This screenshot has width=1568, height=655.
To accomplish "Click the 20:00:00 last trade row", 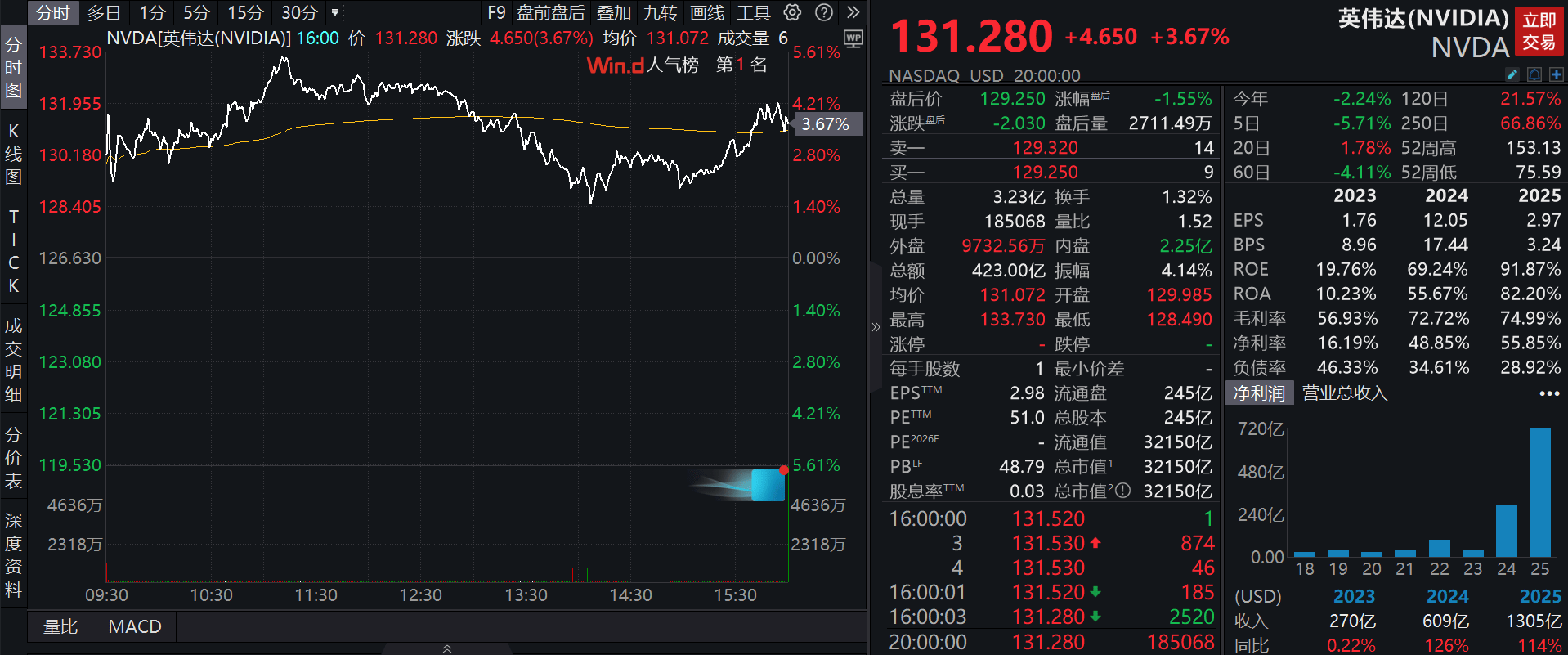I will click(1051, 642).
